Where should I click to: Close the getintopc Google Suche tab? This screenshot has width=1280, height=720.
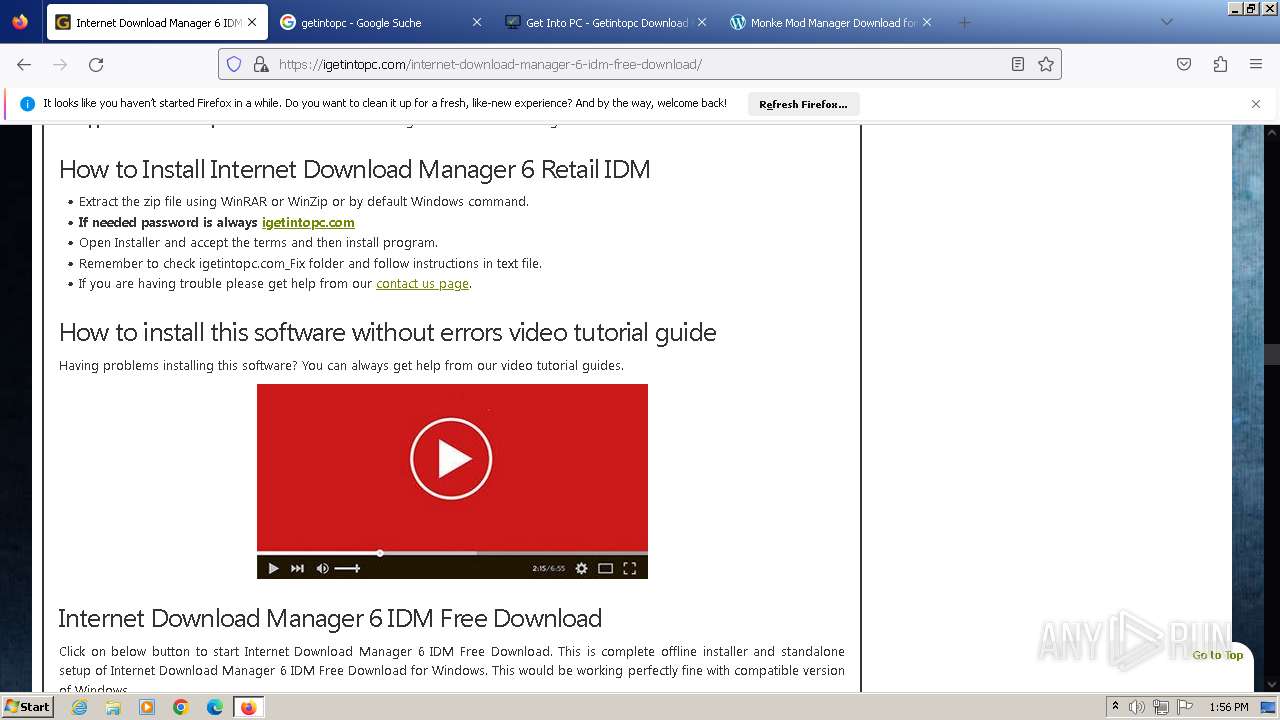click(477, 22)
